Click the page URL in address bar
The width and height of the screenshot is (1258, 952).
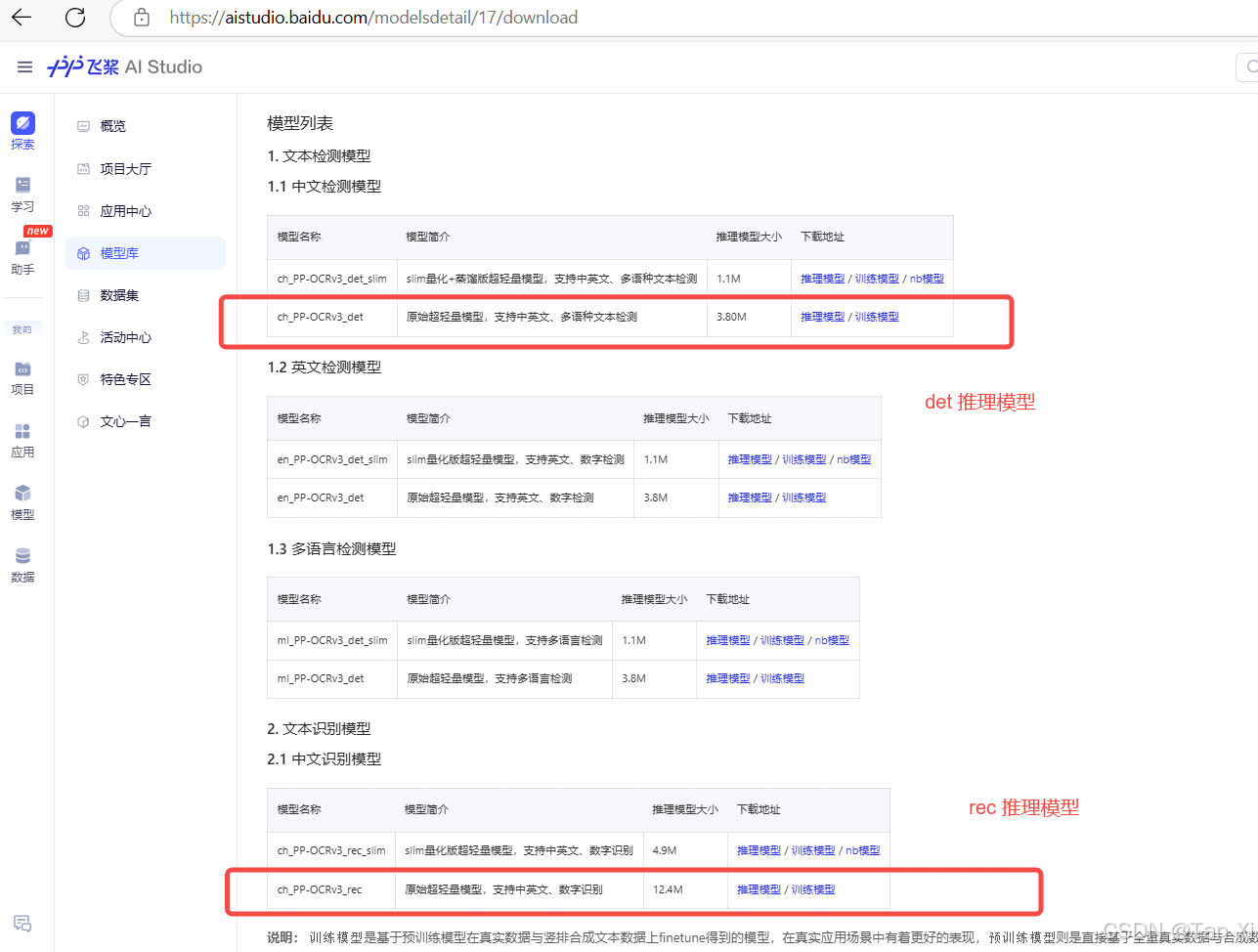click(373, 18)
